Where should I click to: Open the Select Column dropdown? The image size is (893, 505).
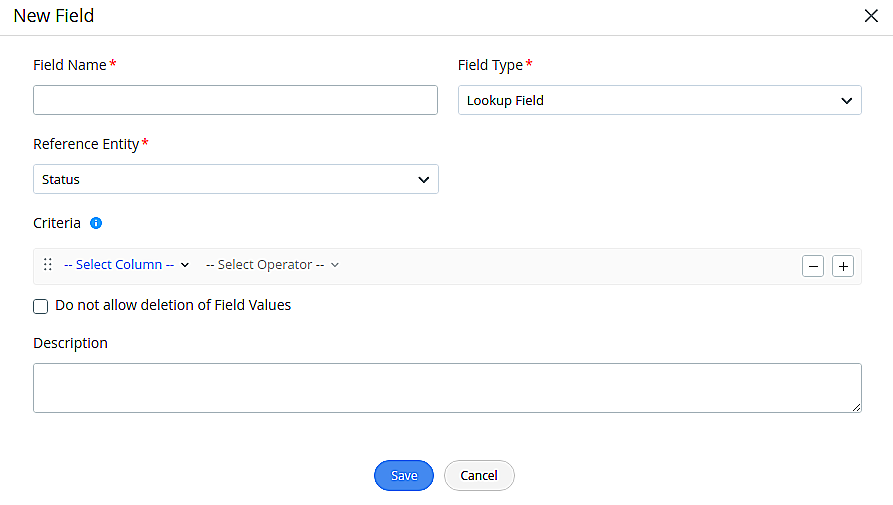click(x=126, y=265)
